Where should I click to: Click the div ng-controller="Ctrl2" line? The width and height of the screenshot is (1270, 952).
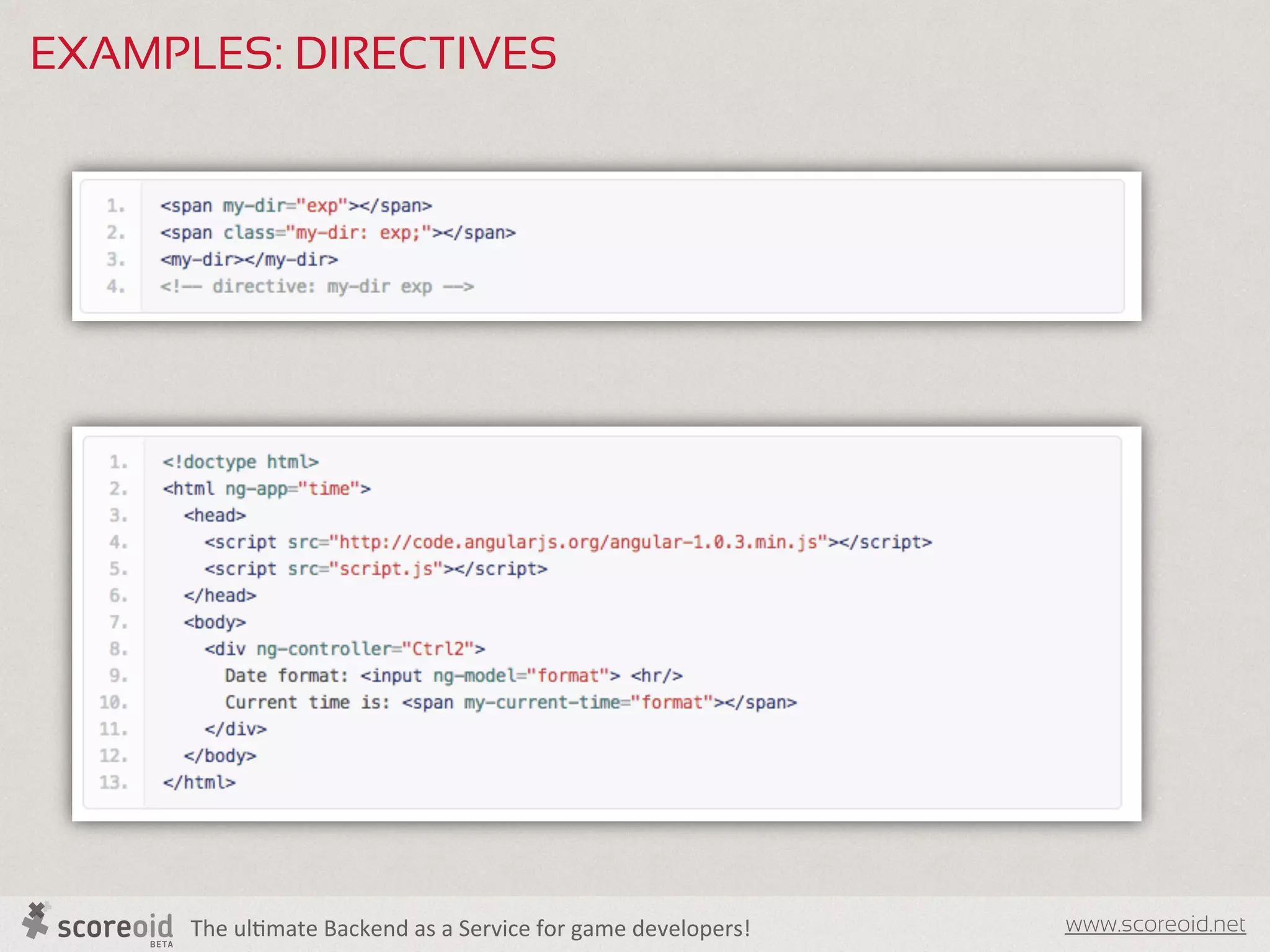[345, 648]
